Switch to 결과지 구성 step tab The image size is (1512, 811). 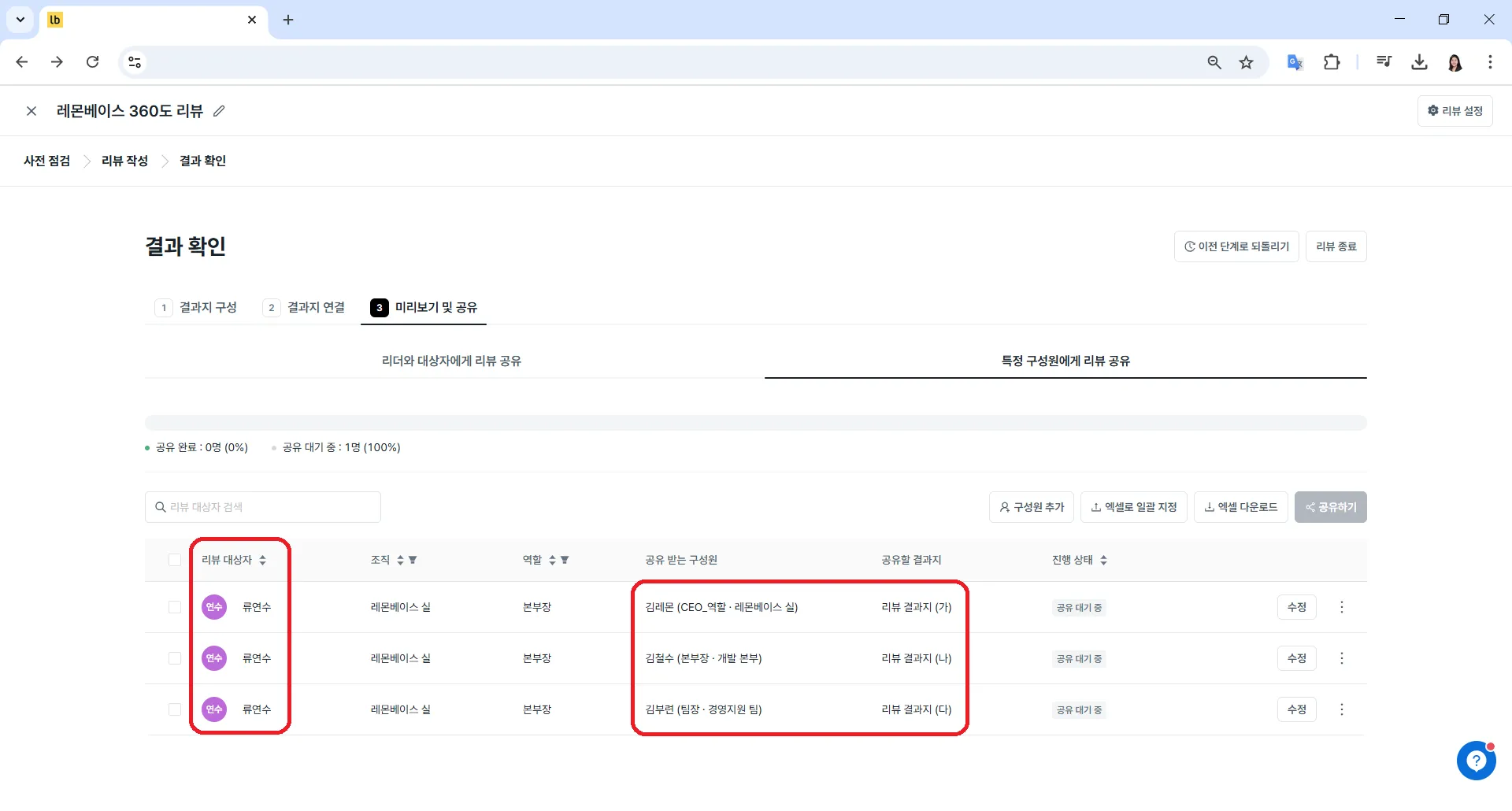pyautogui.click(x=197, y=307)
